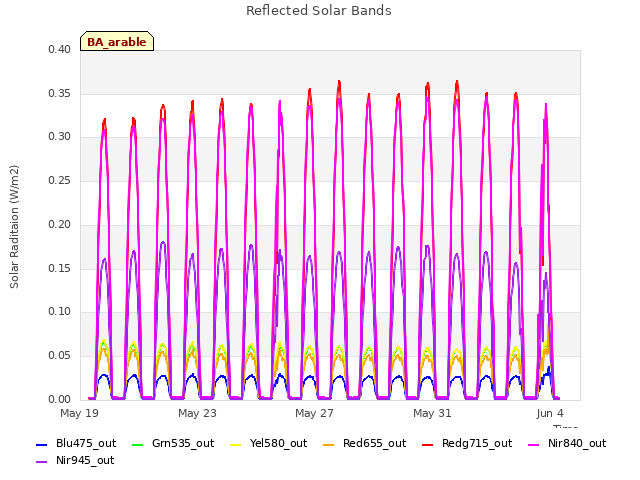Click the purple Nir945_out legend color marker
The width and height of the screenshot is (640, 480).
[42, 462]
